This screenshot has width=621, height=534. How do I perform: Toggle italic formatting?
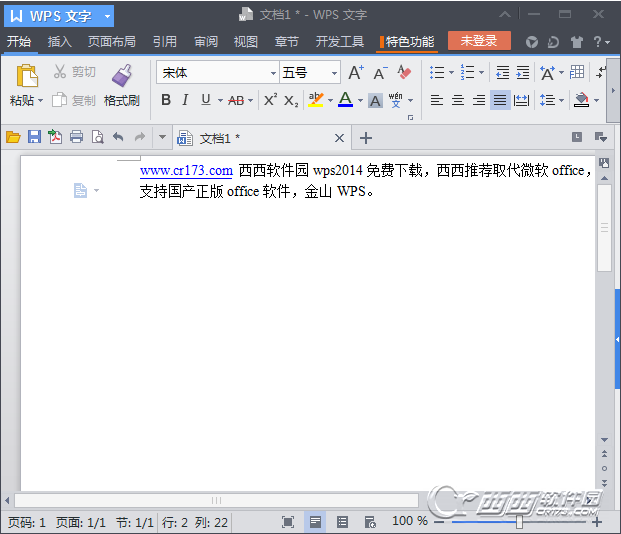pos(185,100)
